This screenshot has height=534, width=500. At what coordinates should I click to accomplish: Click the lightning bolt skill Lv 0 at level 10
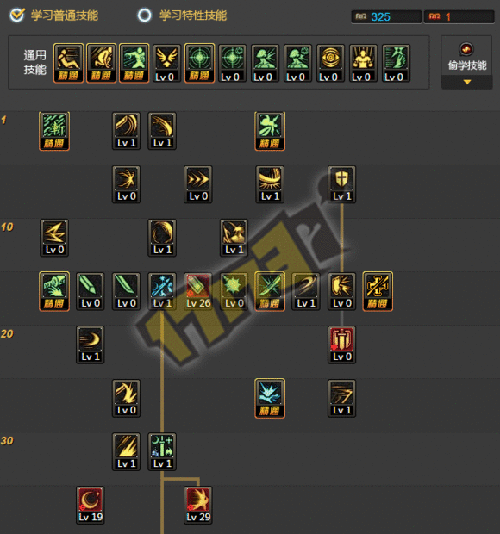click(54, 238)
